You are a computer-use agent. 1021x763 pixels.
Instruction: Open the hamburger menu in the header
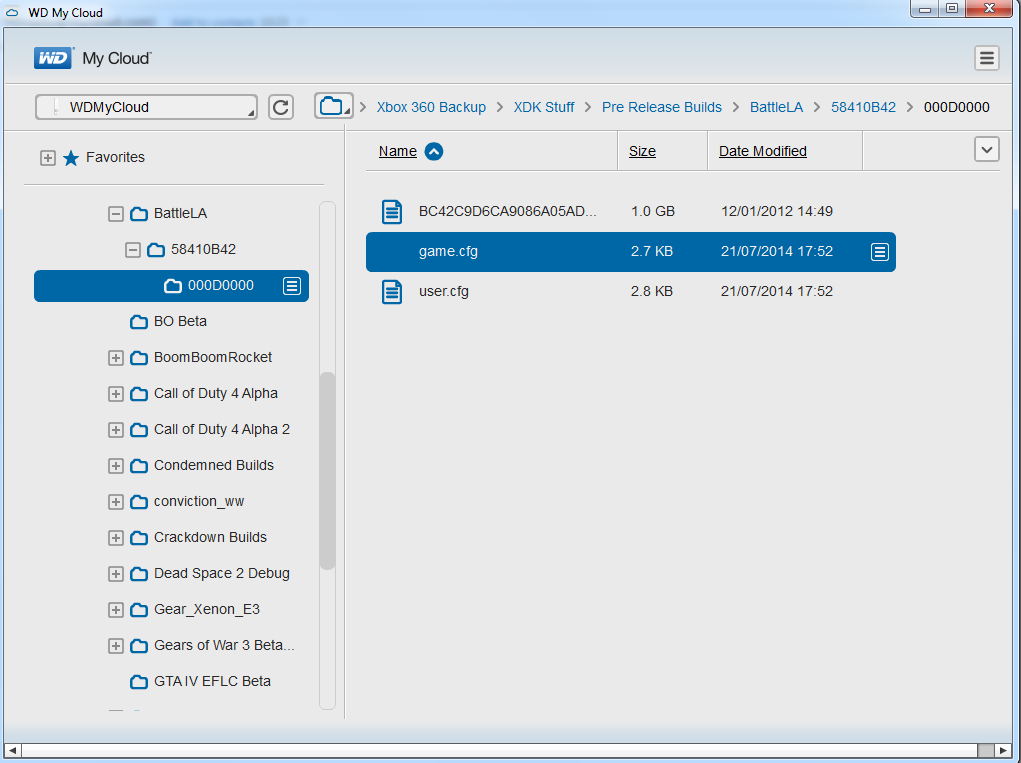(x=986, y=59)
